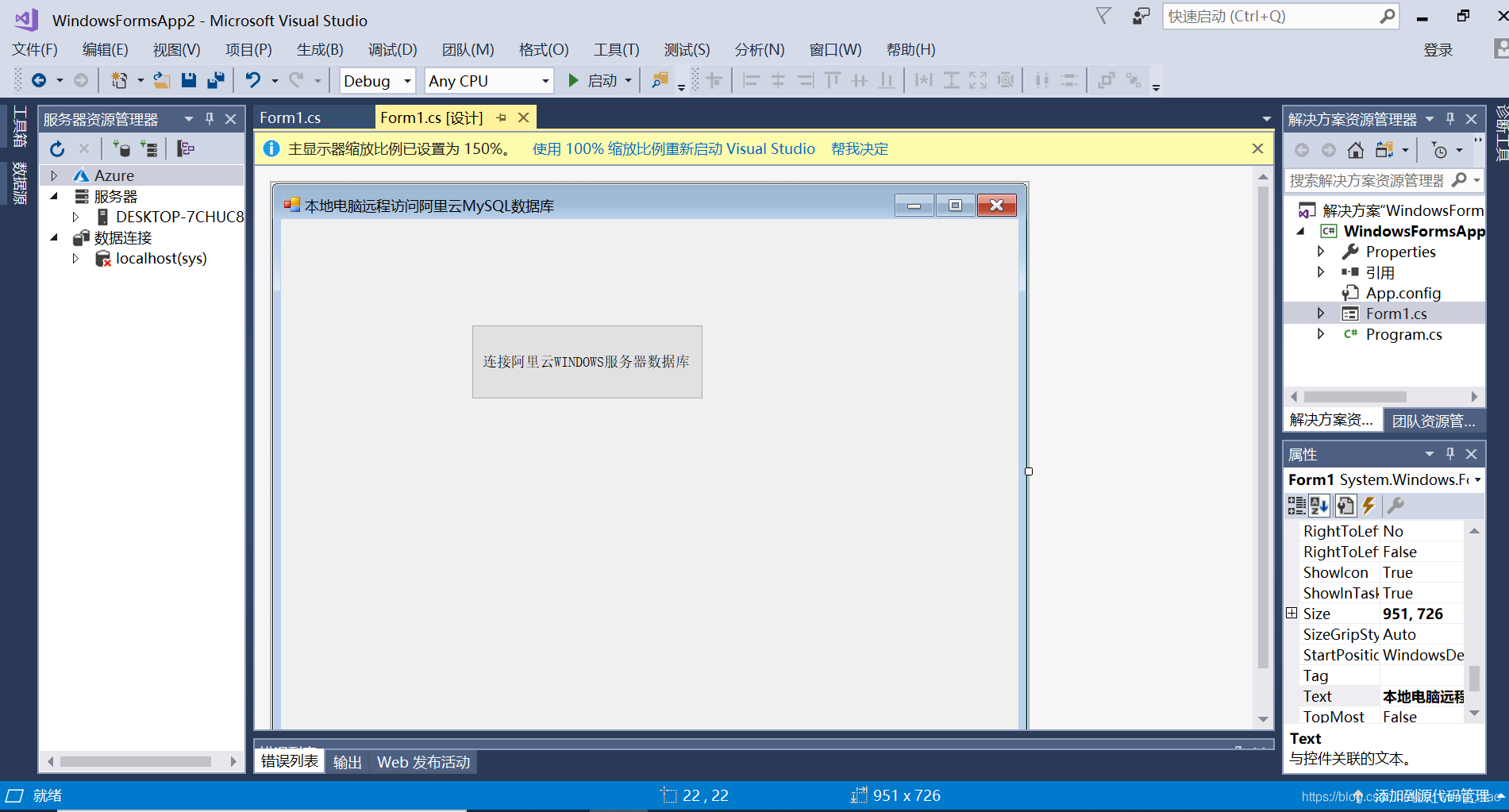Viewport: 1509px width, 812px height.
Task: Save the current file with the disk icon
Action: pyautogui.click(x=188, y=80)
